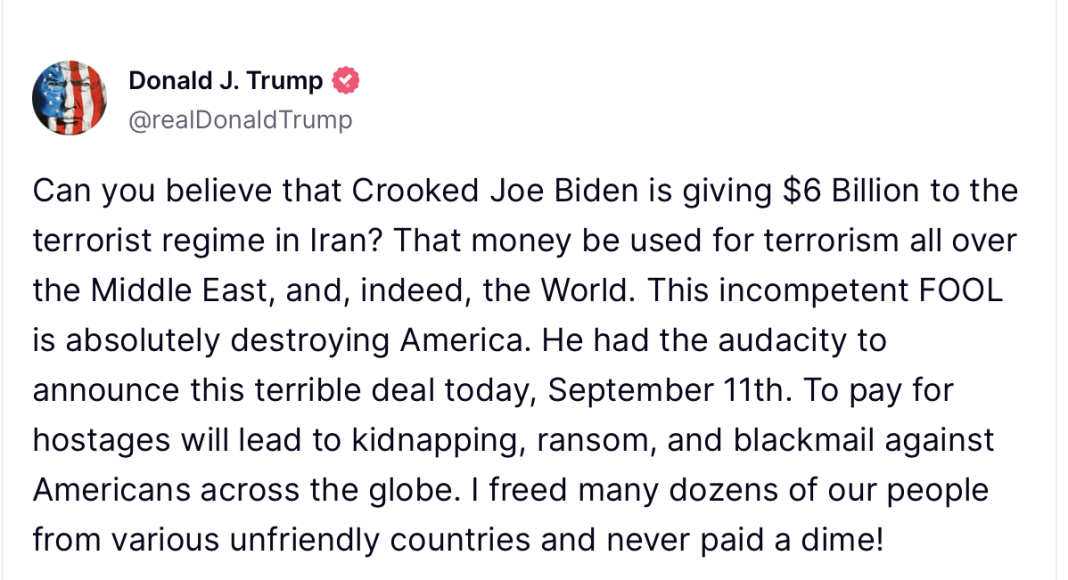Click the American flag profile avatar
The width and height of the screenshot is (1068, 580).
click(x=69, y=98)
